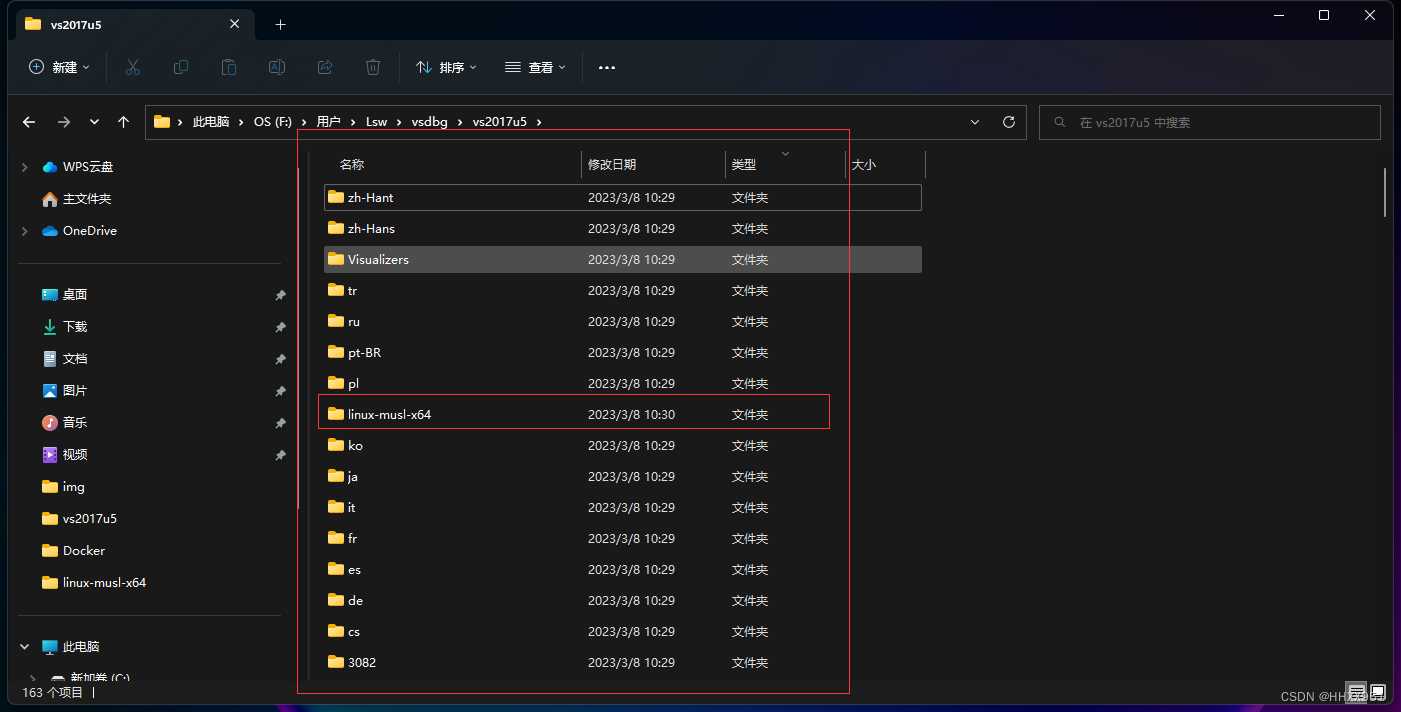Refresh the folder with the refresh icon
Viewport: 1401px width, 712px height.
tap(1008, 121)
